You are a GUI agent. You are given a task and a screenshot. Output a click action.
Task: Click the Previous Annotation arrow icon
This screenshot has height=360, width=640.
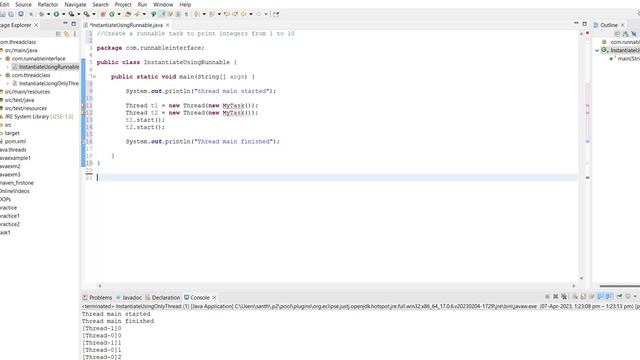click(x=211, y=14)
